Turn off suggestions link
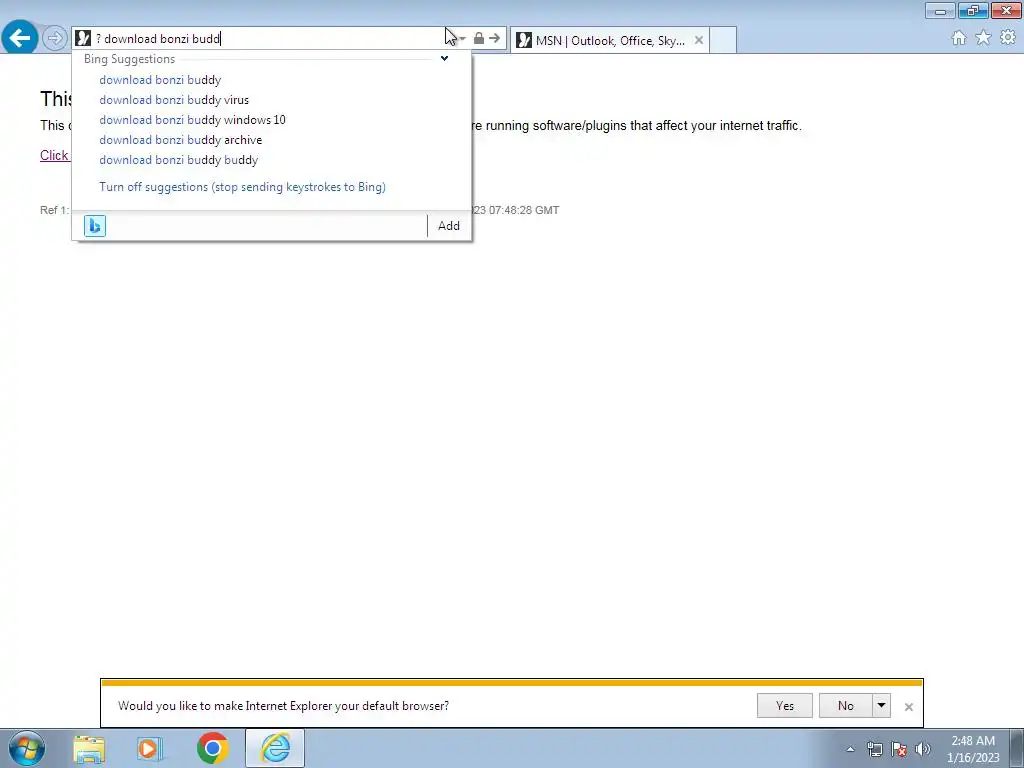Image resolution: width=1024 pixels, height=768 pixels. point(242,187)
